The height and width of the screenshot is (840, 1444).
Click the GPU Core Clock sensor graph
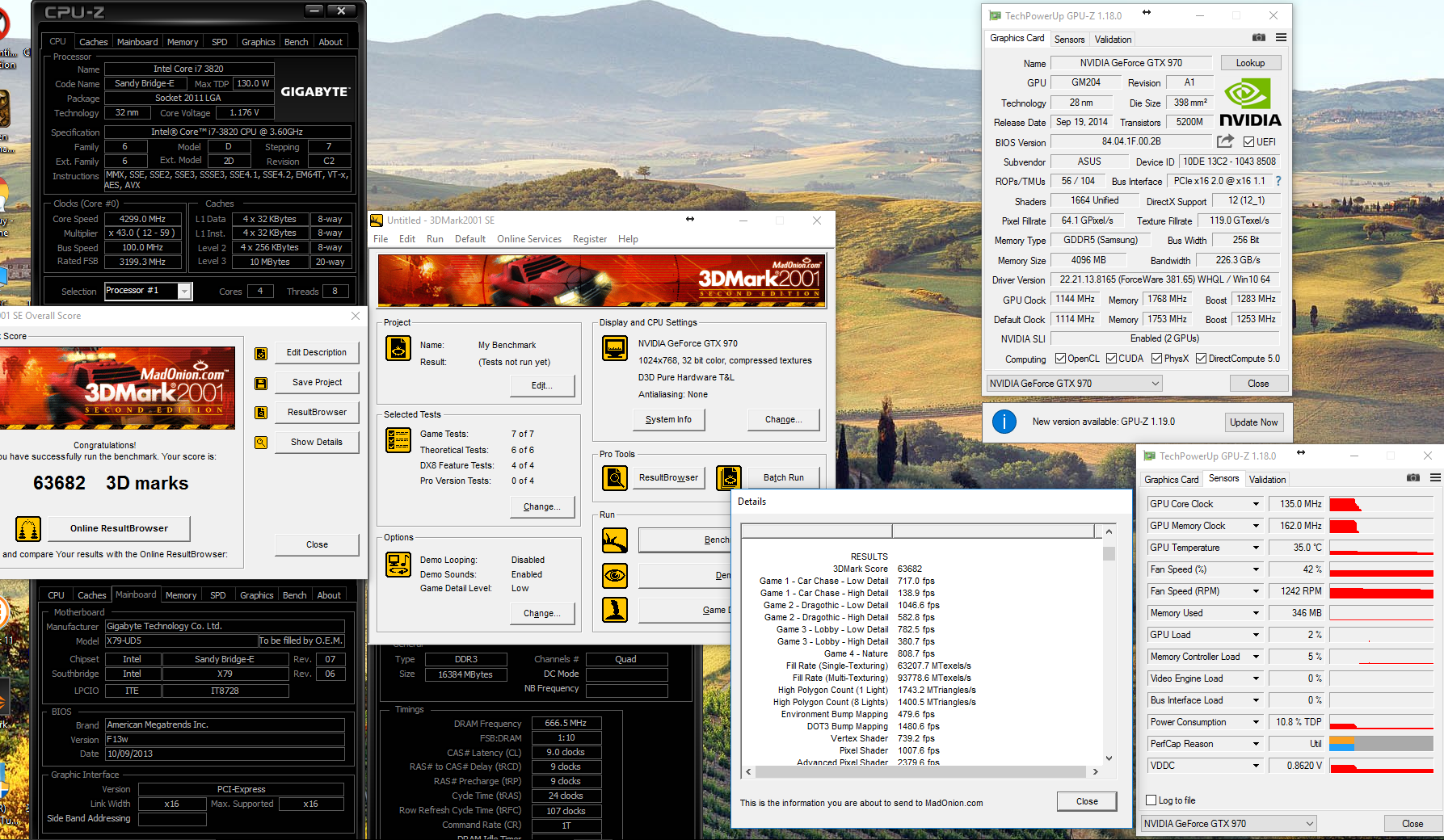(x=1381, y=504)
